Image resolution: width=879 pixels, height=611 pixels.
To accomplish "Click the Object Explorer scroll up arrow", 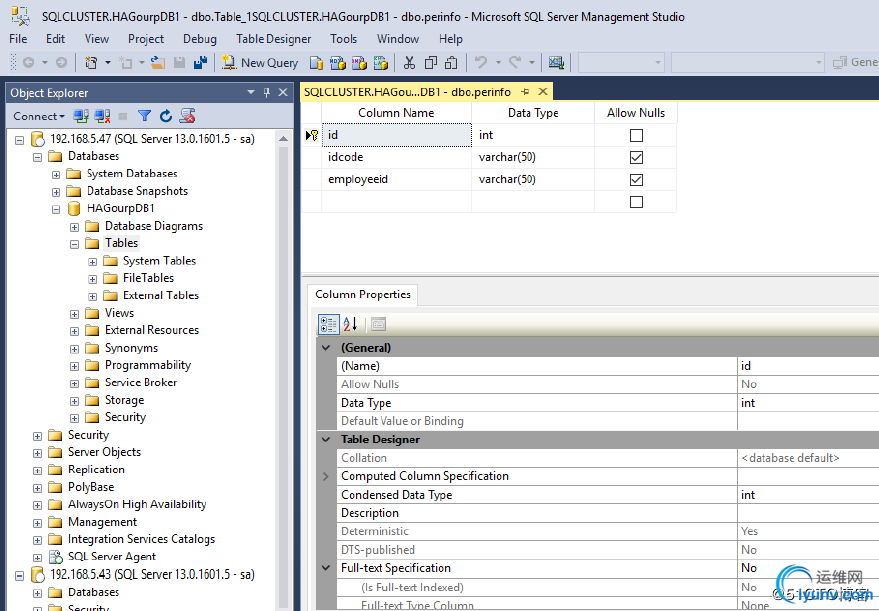I will 284,138.
